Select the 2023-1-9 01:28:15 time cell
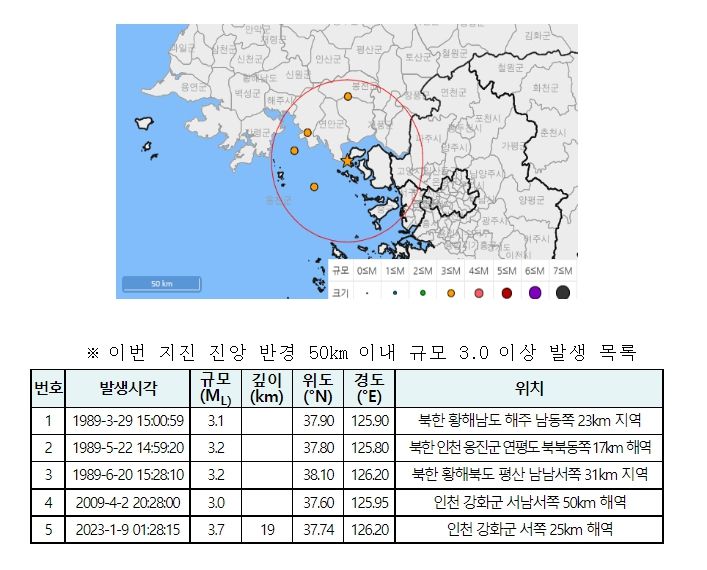Viewport: 707px width, 570px height. coord(127,529)
